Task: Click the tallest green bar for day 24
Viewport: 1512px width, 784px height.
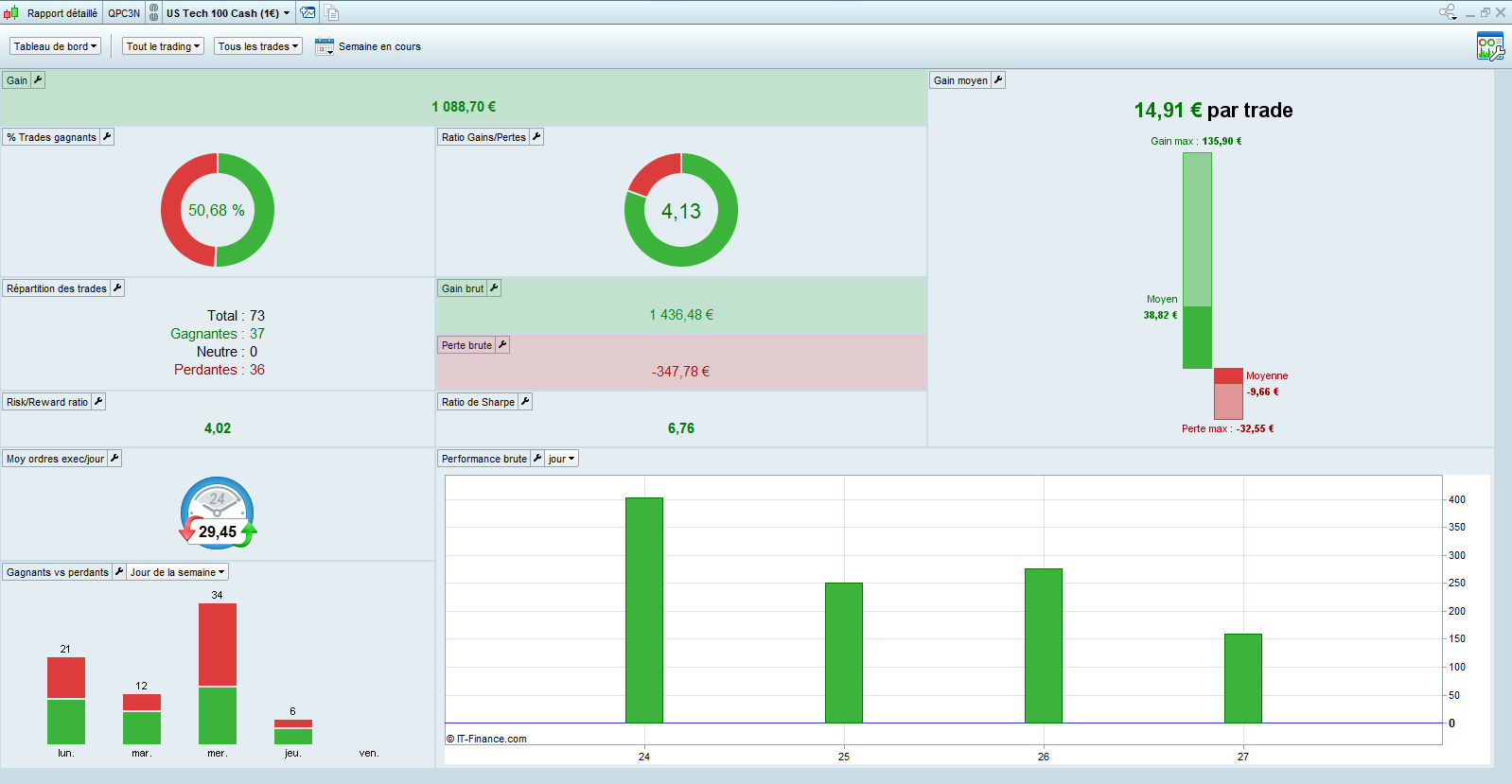Action: pyautogui.click(x=644, y=610)
